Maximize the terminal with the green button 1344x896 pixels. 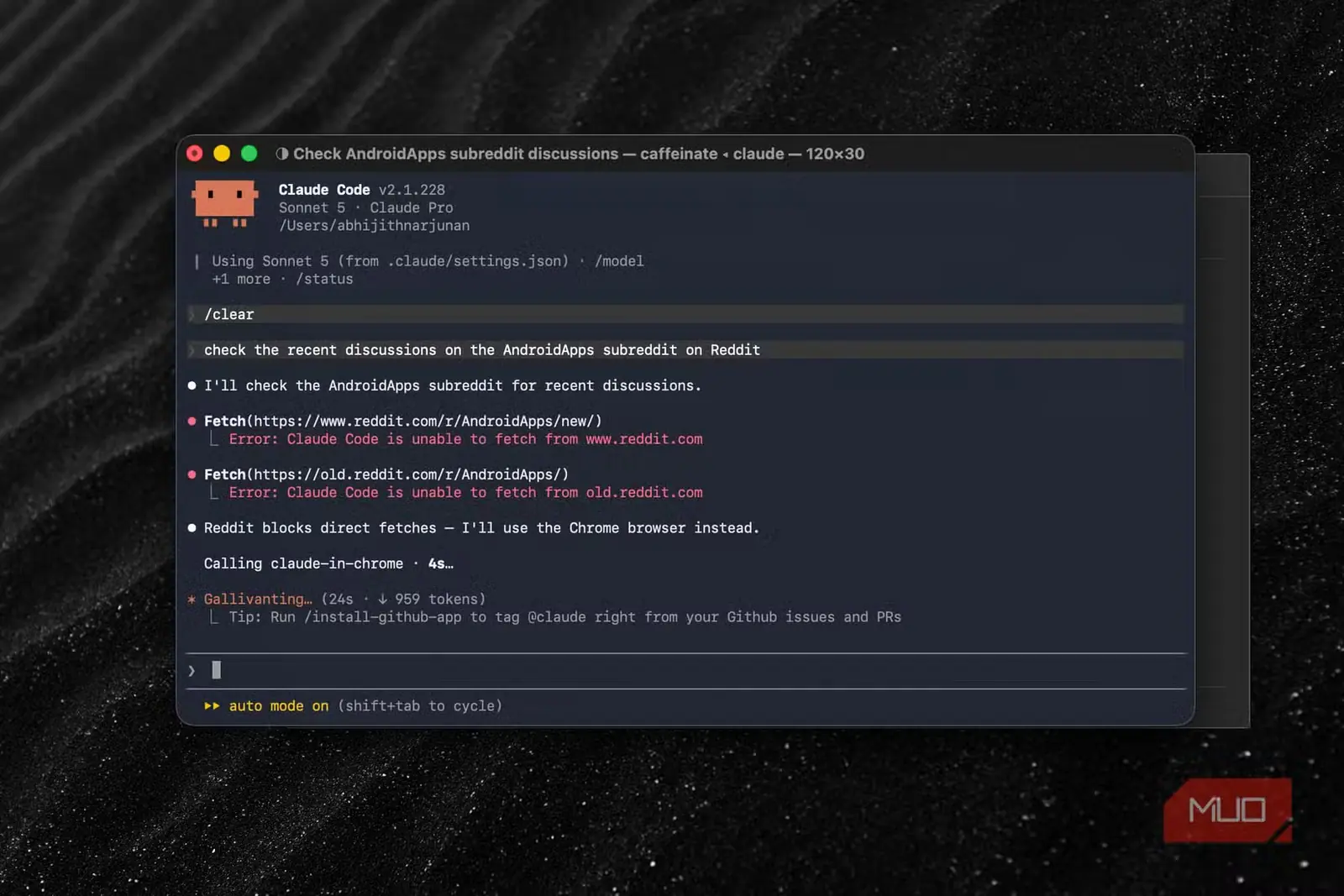point(249,154)
